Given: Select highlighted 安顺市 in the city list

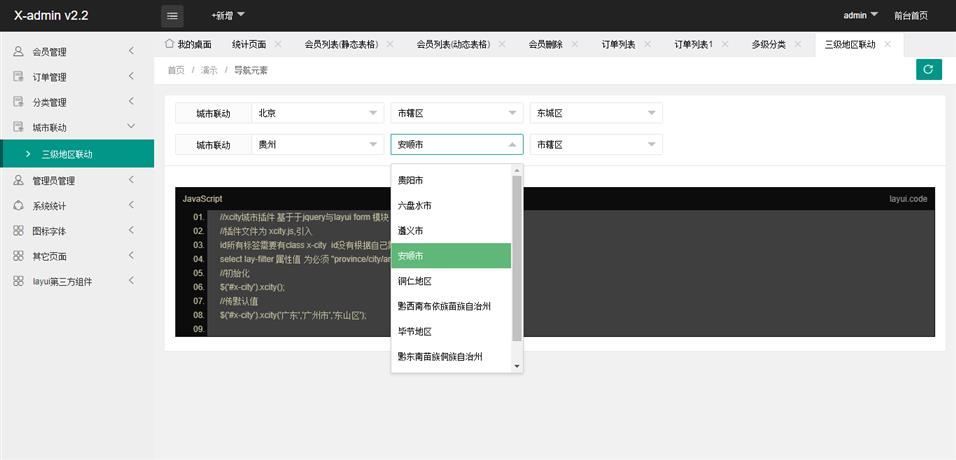Looking at the screenshot, I should (x=451, y=256).
